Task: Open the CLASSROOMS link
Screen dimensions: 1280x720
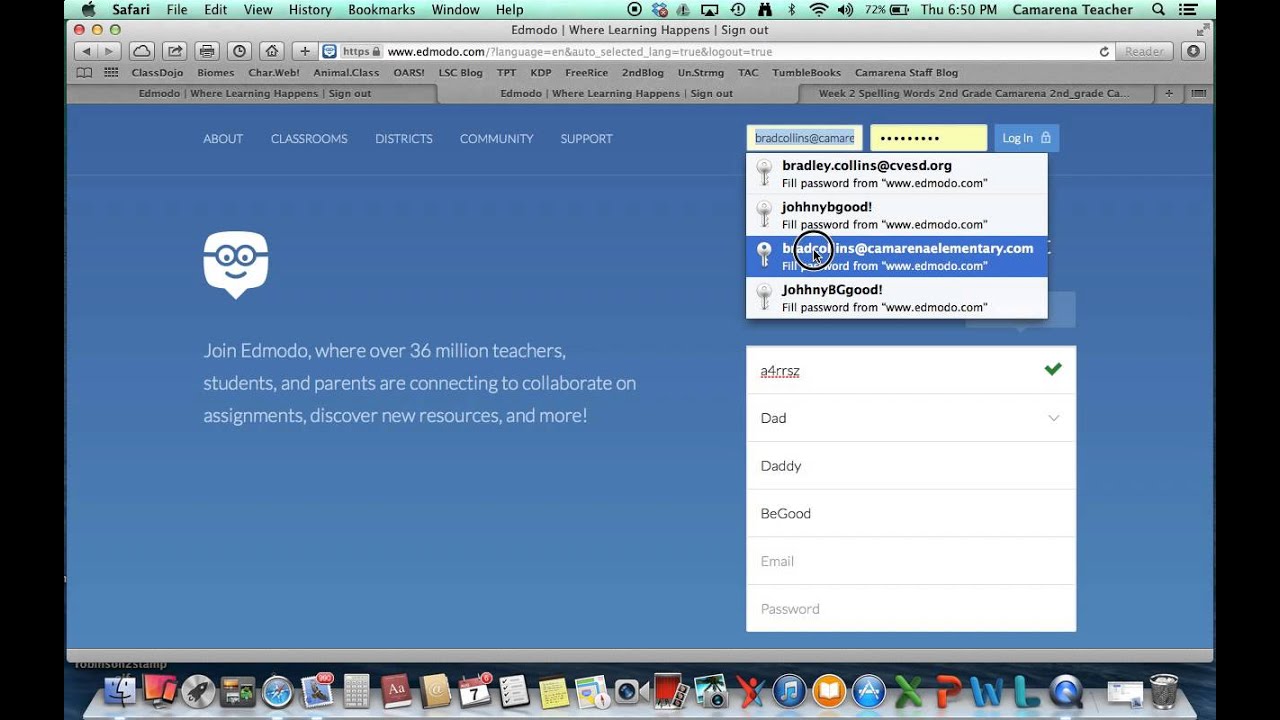Action: tap(309, 139)
